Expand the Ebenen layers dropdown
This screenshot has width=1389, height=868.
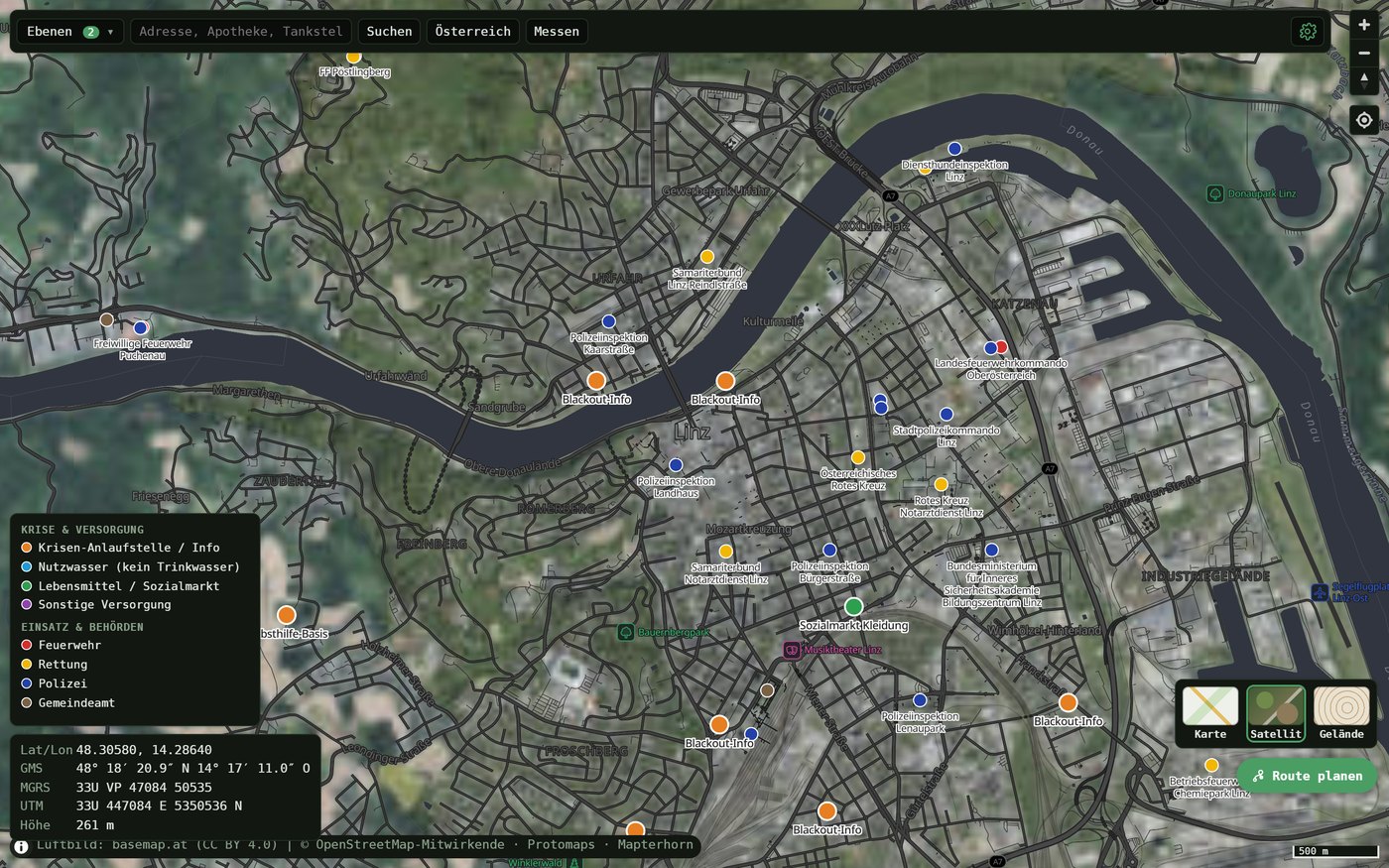[70, 32]
